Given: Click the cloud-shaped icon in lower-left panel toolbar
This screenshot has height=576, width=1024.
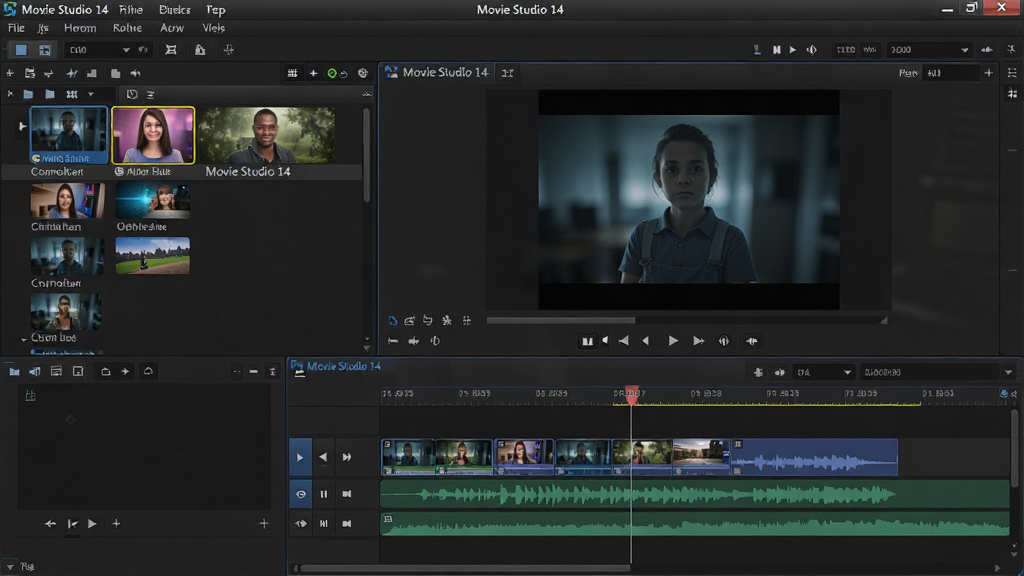Looking at the screenshot, I should click(148, 372).
